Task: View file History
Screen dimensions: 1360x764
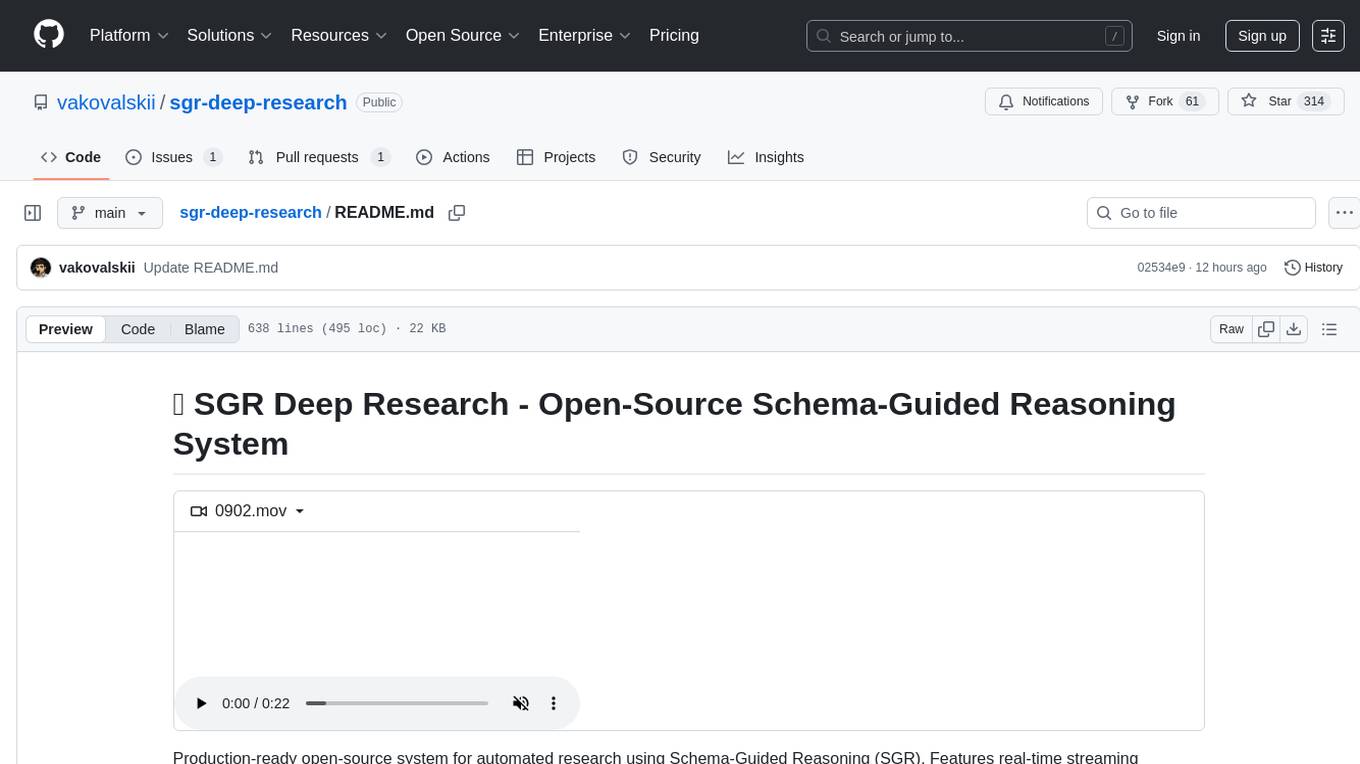Action: pyautogui.click(x=1313, y=268)
